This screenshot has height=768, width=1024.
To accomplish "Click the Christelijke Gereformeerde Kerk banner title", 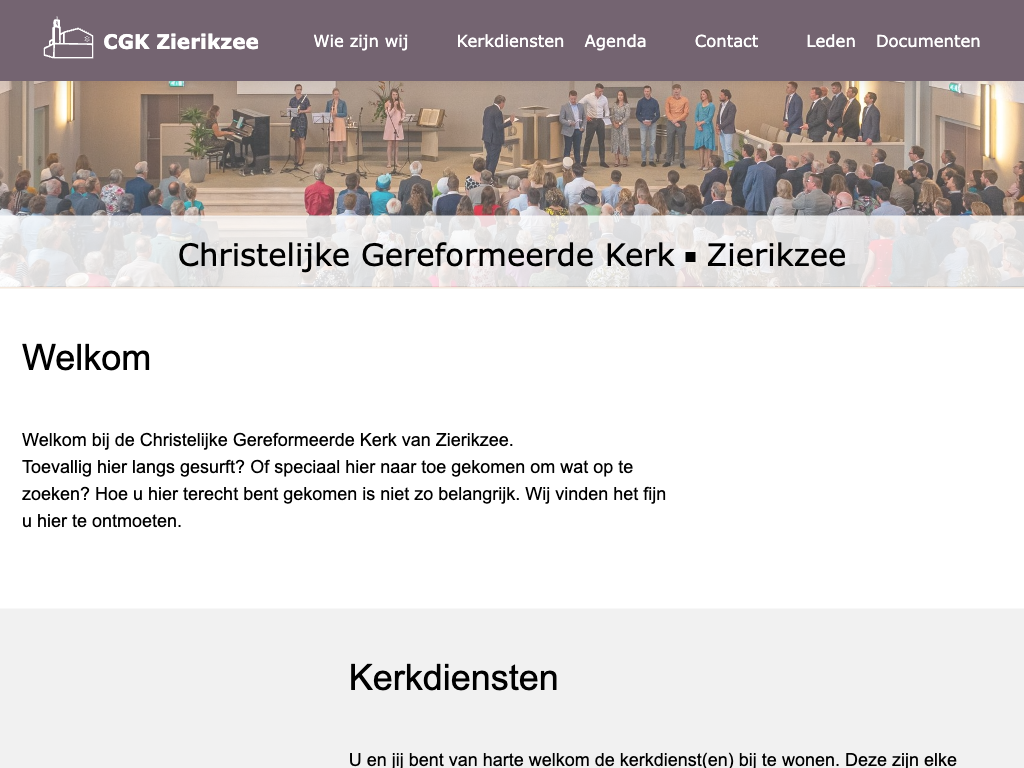I will pos(426,255).
